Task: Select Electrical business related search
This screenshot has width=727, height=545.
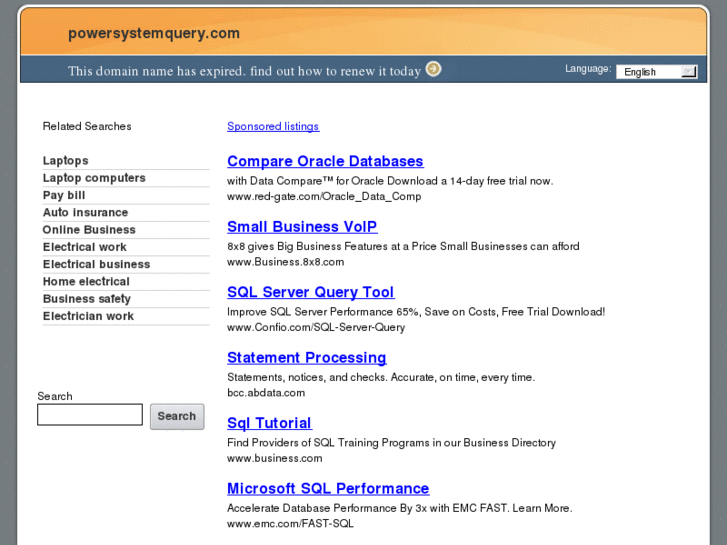Action: coord(96,264)
